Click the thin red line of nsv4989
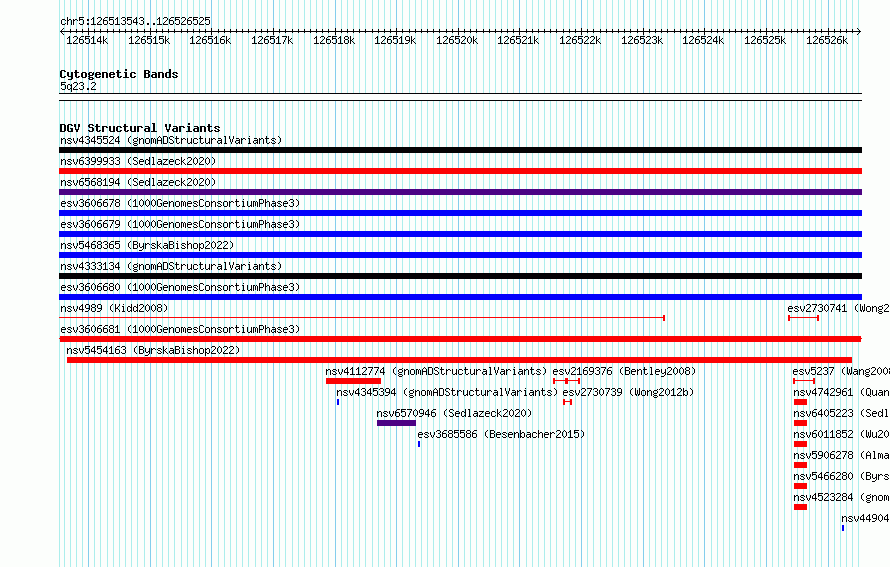The image size is (890, 567). click(x=362, y=318)
